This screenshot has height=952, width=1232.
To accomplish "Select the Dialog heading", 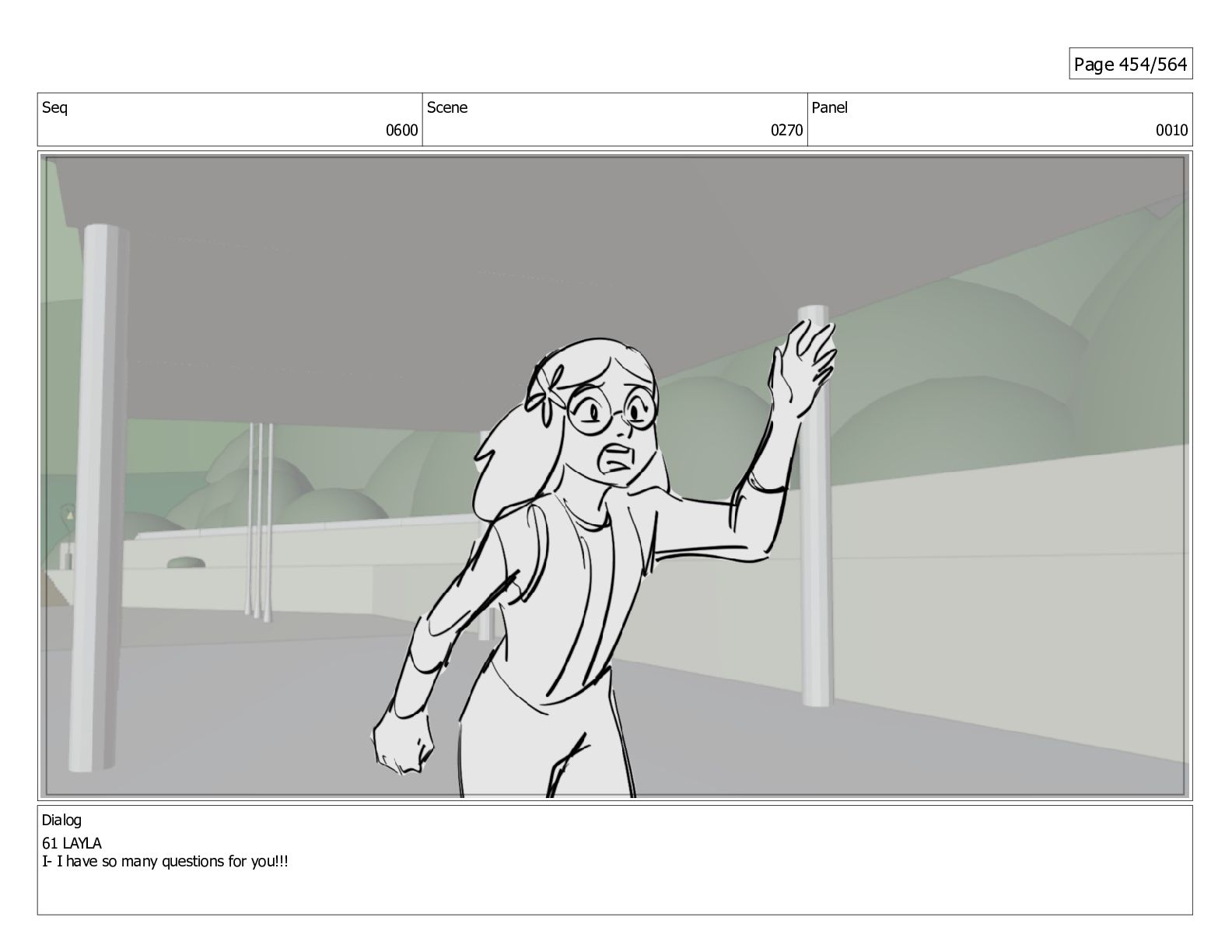I will pyautogui.click(x=61, y=820).
